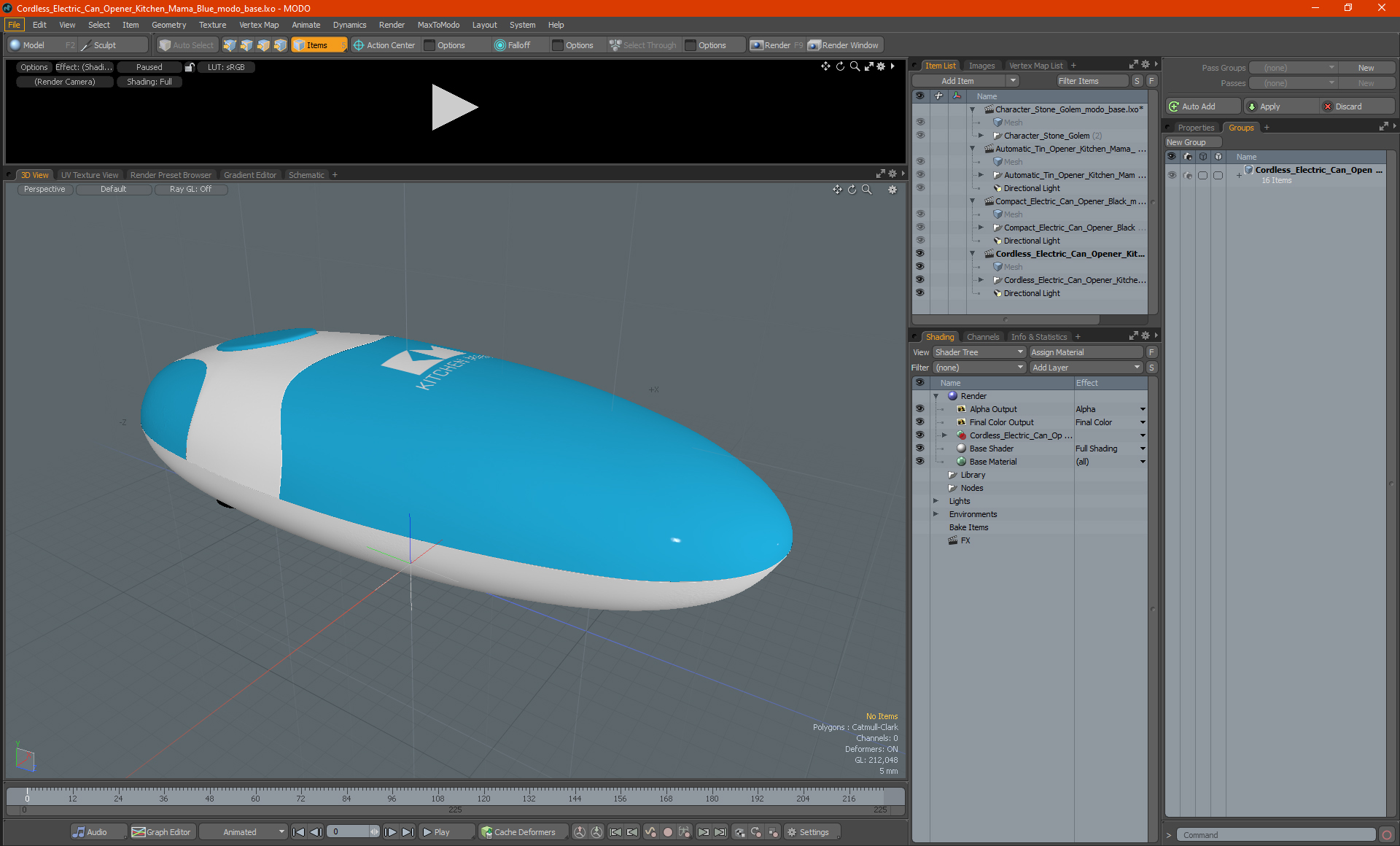Click the Command input field
This screenshot has height=846, width=1400.
tap(1277, 835)
